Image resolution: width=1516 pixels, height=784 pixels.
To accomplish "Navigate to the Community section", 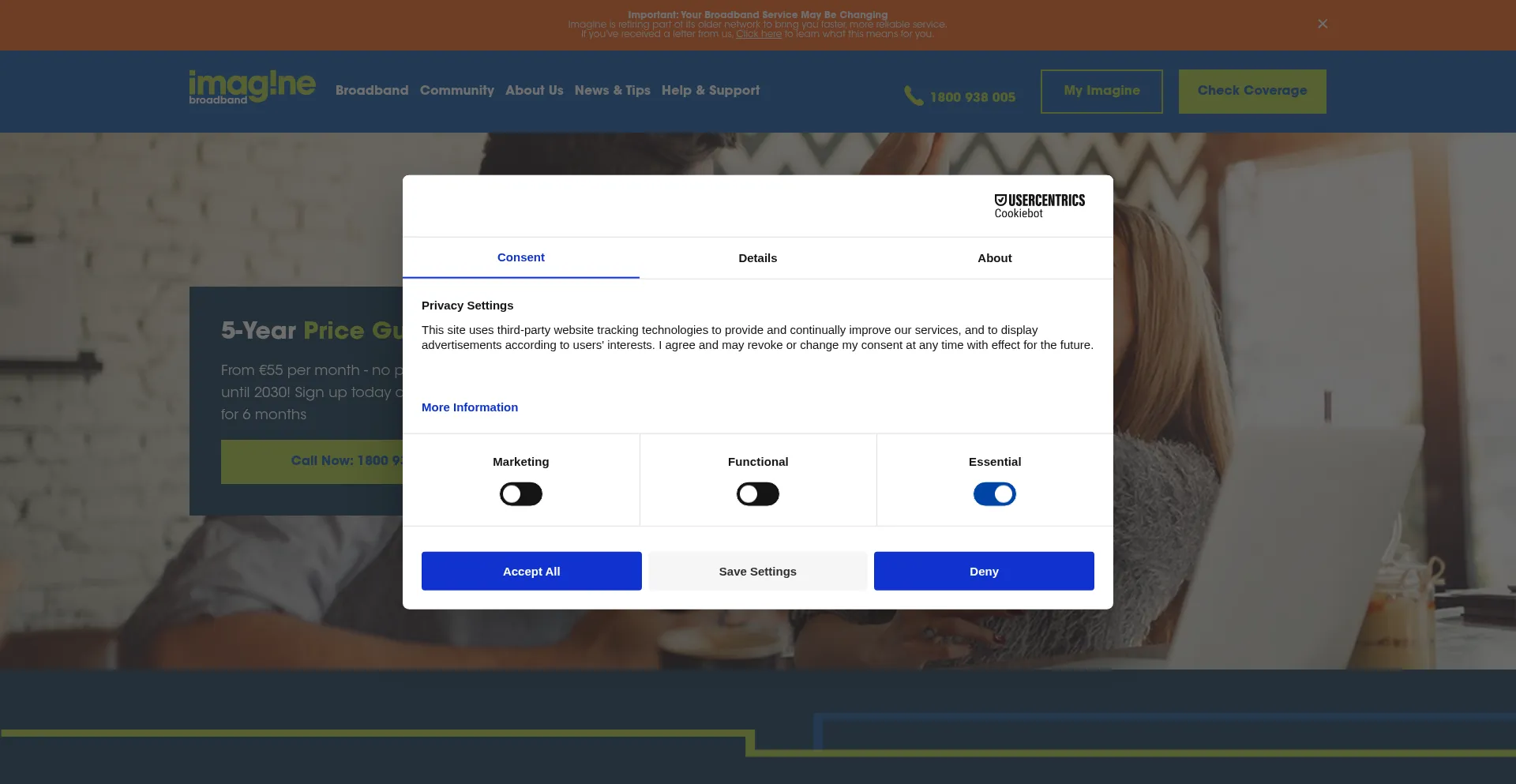I will (x=457, y=91).
